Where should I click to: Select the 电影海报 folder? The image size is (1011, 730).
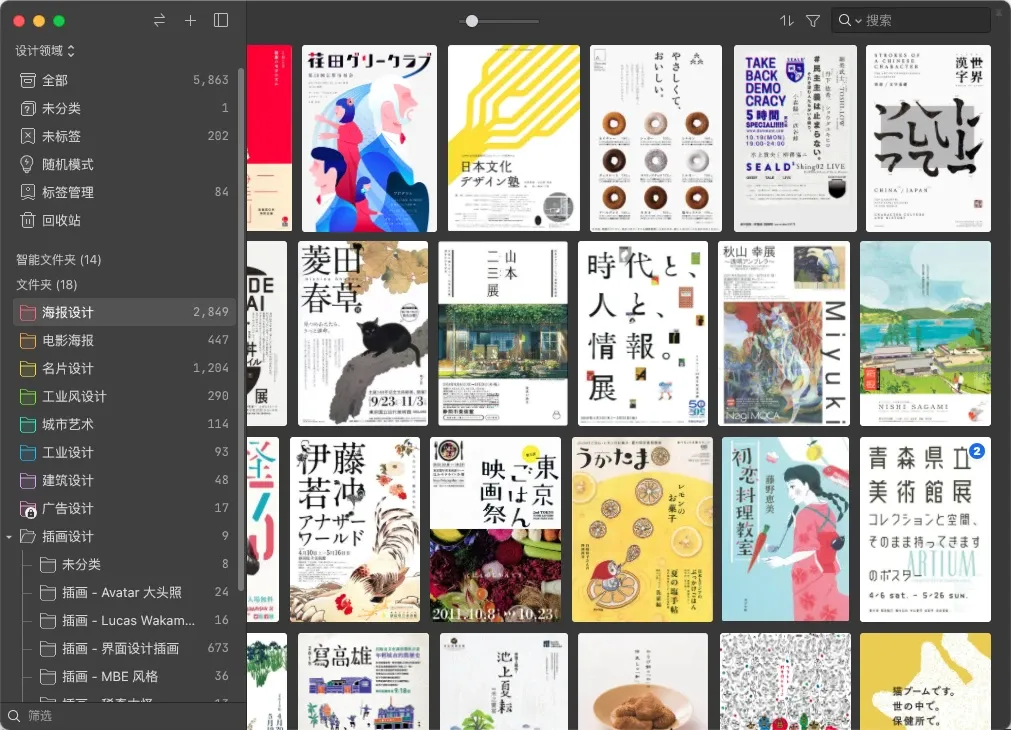coord(124,340)
